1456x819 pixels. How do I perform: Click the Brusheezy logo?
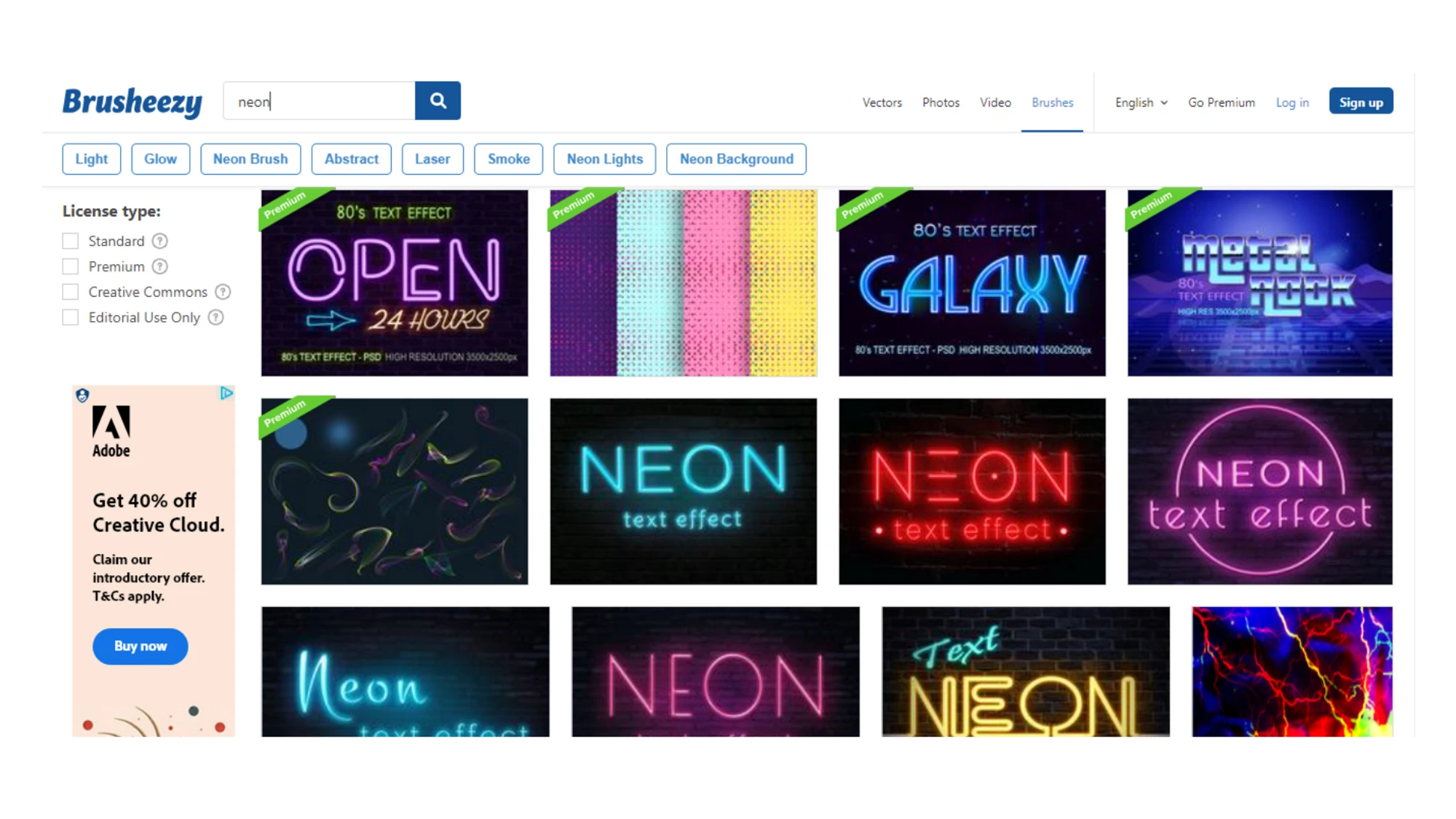click(x=132, y=102)
